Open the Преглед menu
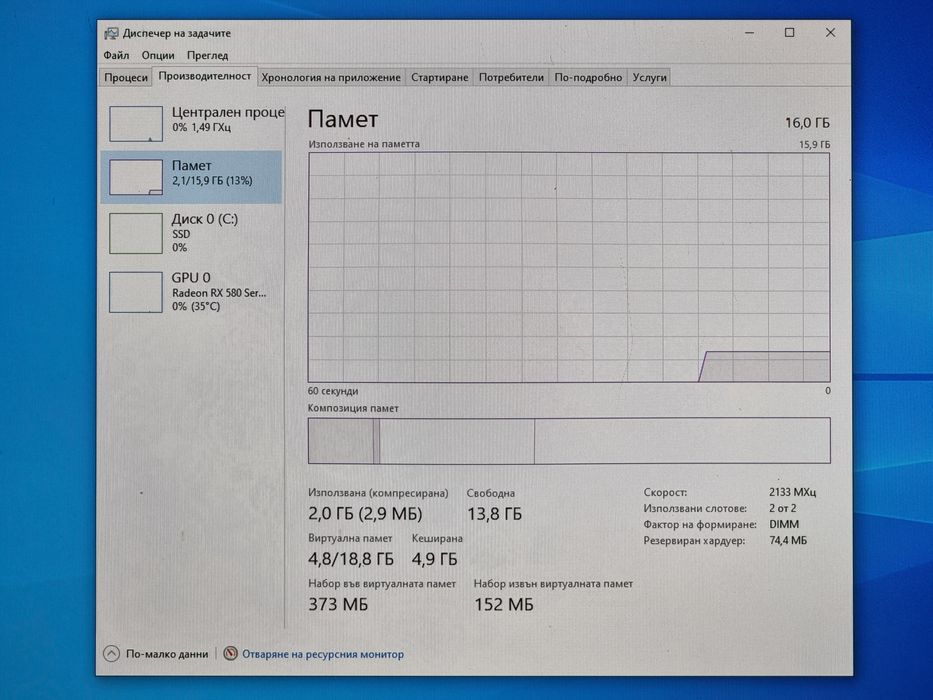This screenshot has height=700, width=933. tap(207, 55)
